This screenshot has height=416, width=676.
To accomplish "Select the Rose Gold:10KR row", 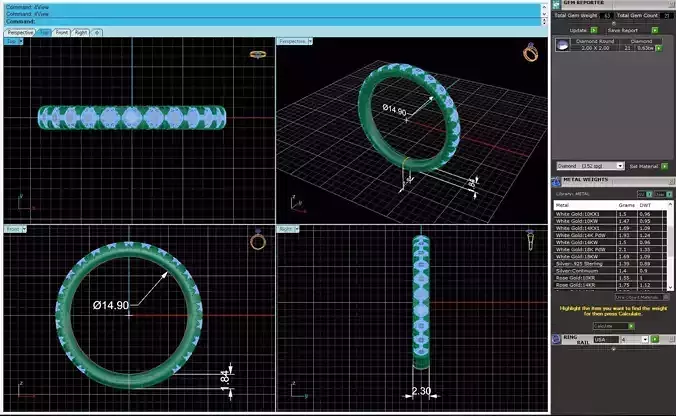I will click(x=610, y=278).
